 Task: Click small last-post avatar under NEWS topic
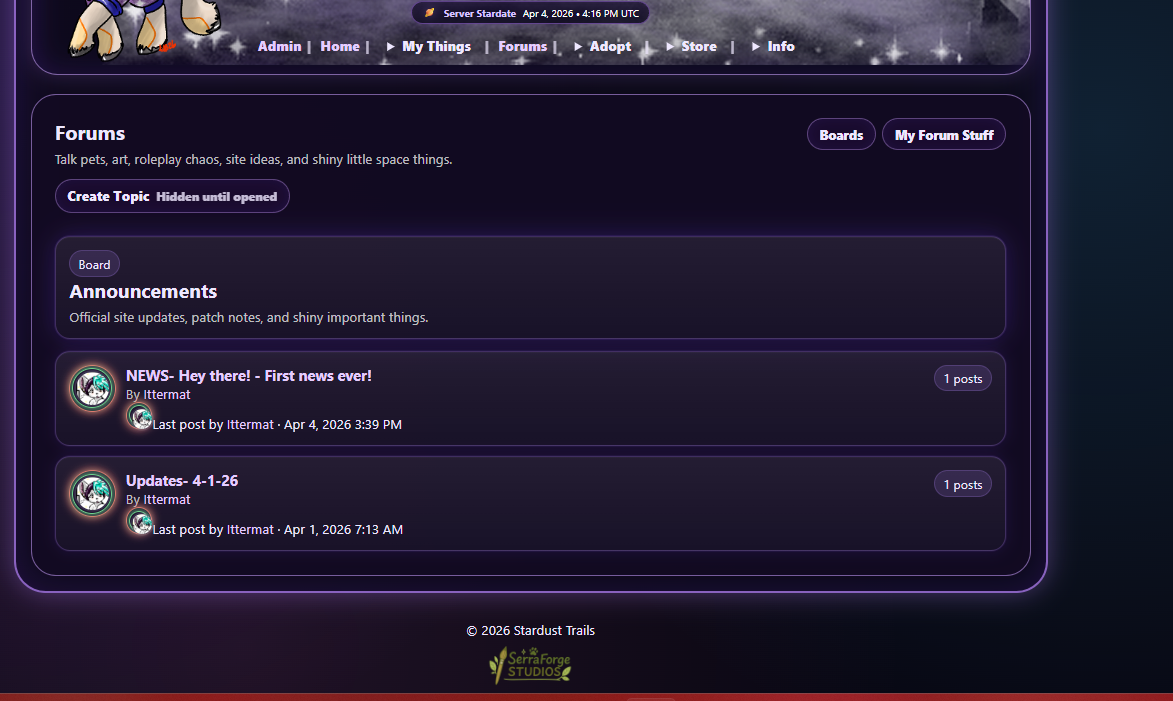[x=139, y=417]
